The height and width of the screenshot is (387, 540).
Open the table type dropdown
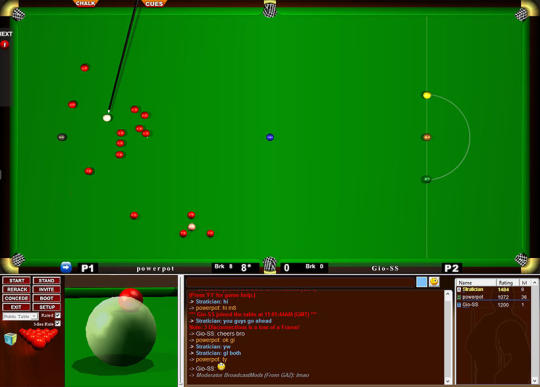tap(20, 316)
